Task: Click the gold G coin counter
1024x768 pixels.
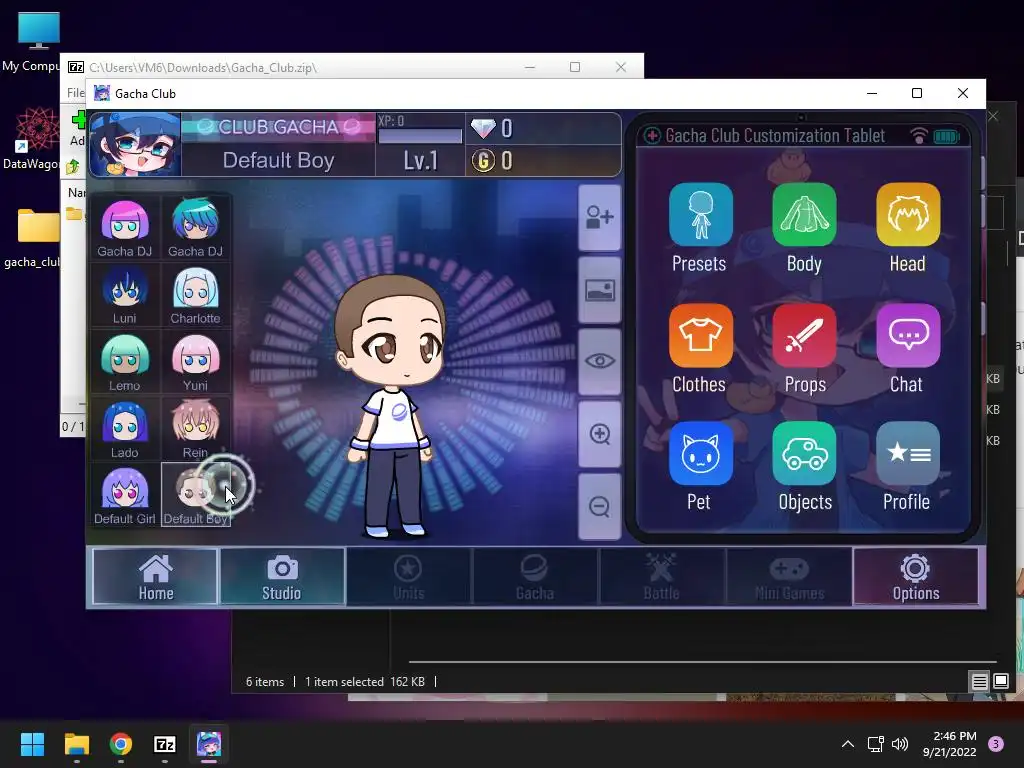Action: (543, 161)
